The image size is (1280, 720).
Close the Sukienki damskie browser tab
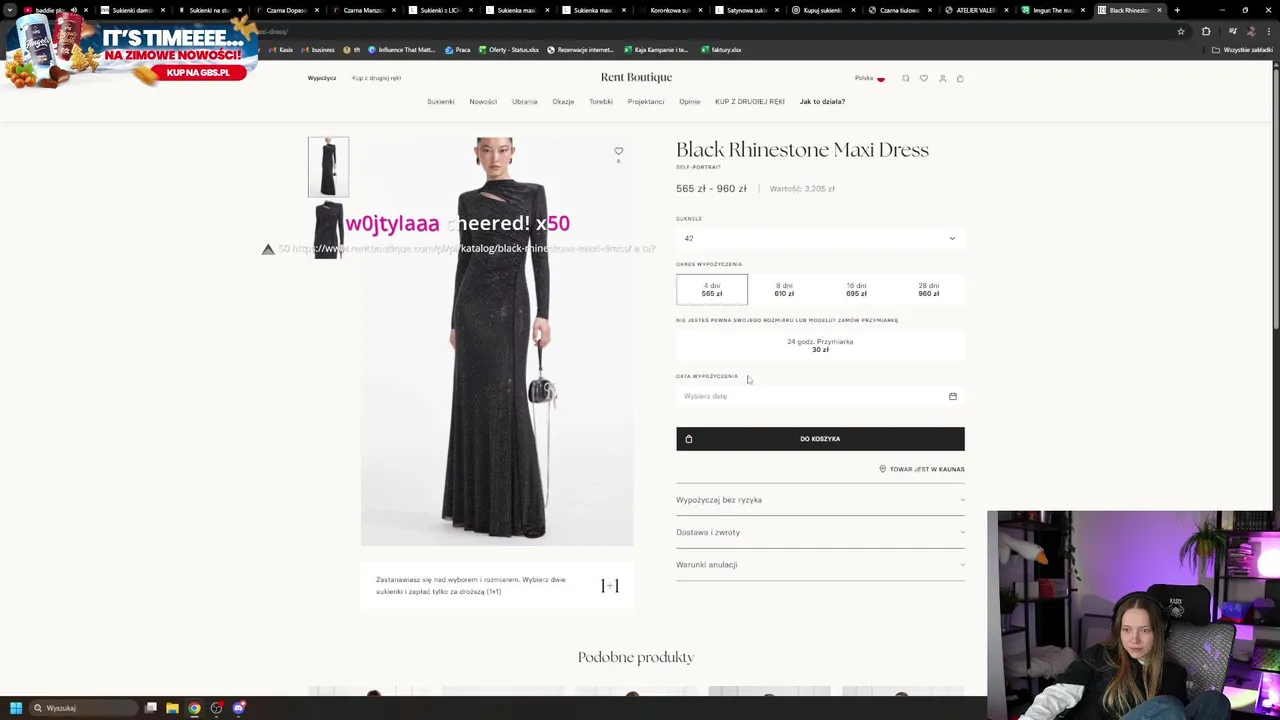coord(163,10)
